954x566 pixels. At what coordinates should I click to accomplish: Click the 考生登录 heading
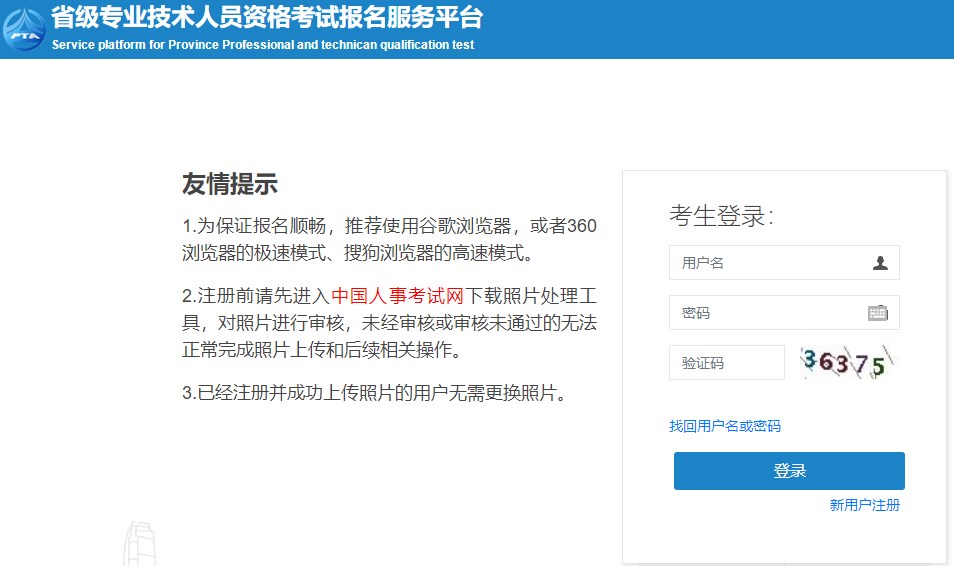[720, 216]
